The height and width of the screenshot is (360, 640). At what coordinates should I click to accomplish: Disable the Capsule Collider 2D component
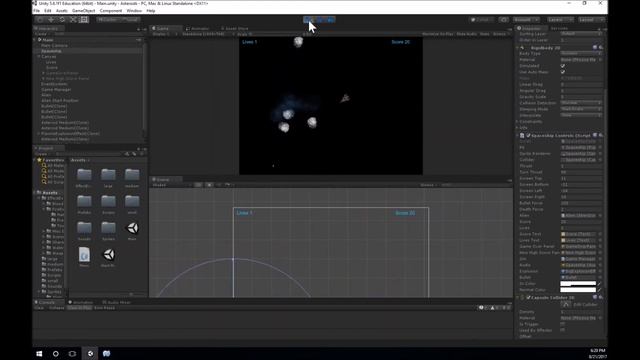[x=528, y=298]
